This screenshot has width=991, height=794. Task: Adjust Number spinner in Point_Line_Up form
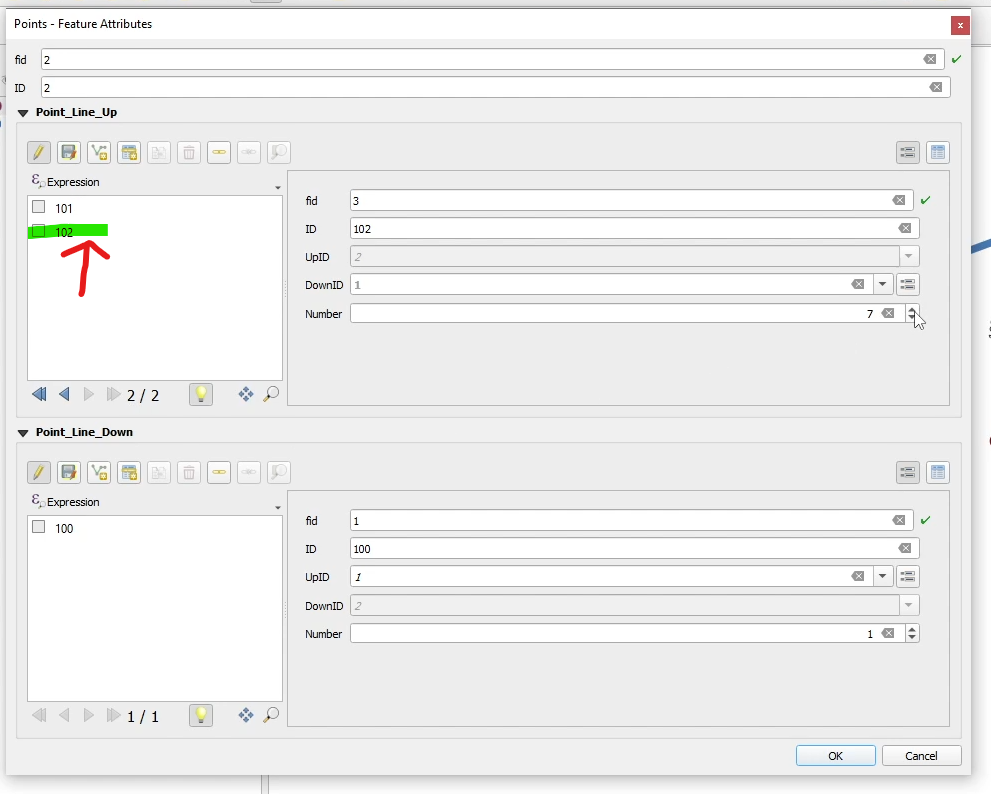click(x=911, y=314)
